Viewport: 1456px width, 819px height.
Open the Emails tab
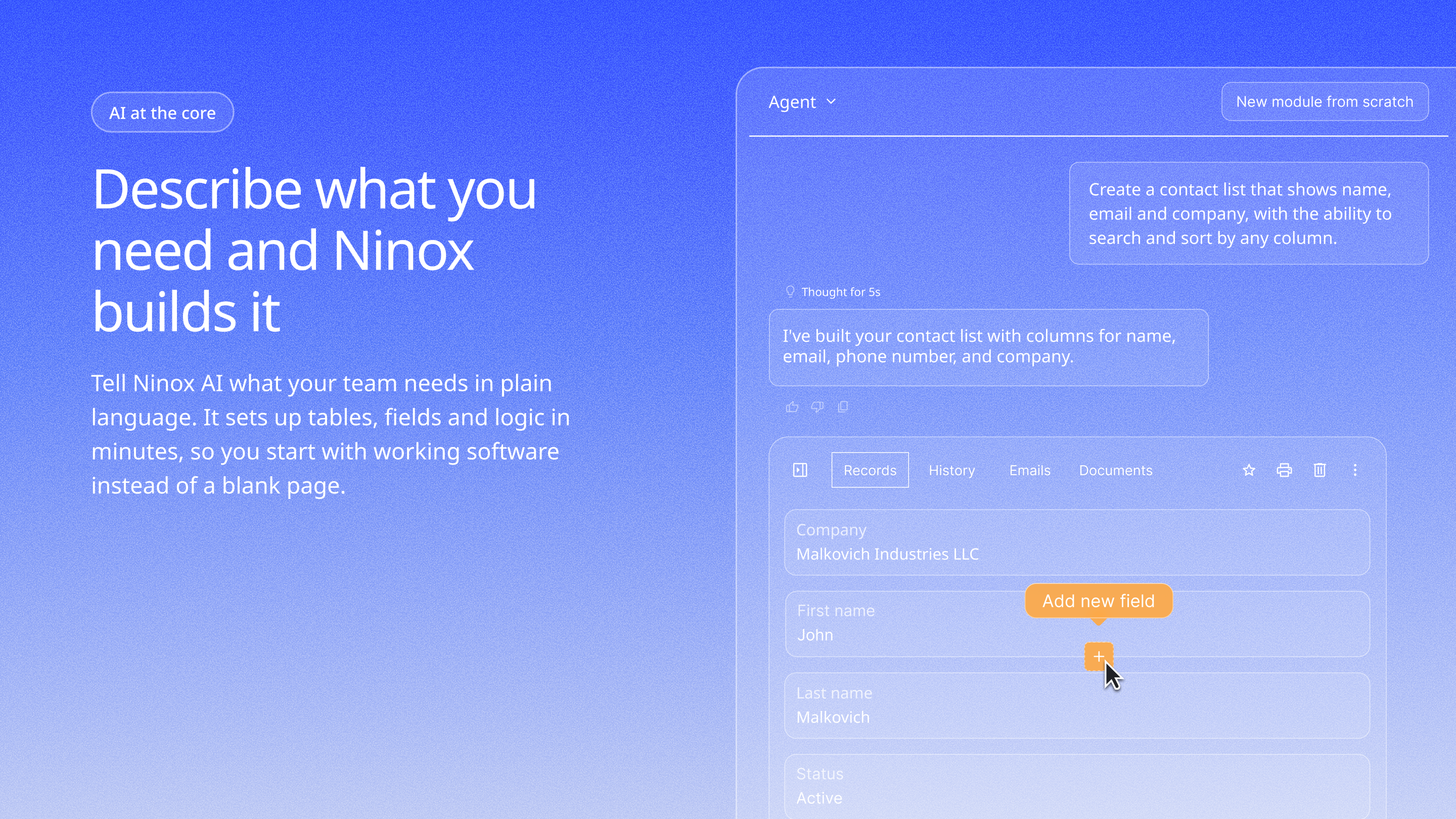1030,470
